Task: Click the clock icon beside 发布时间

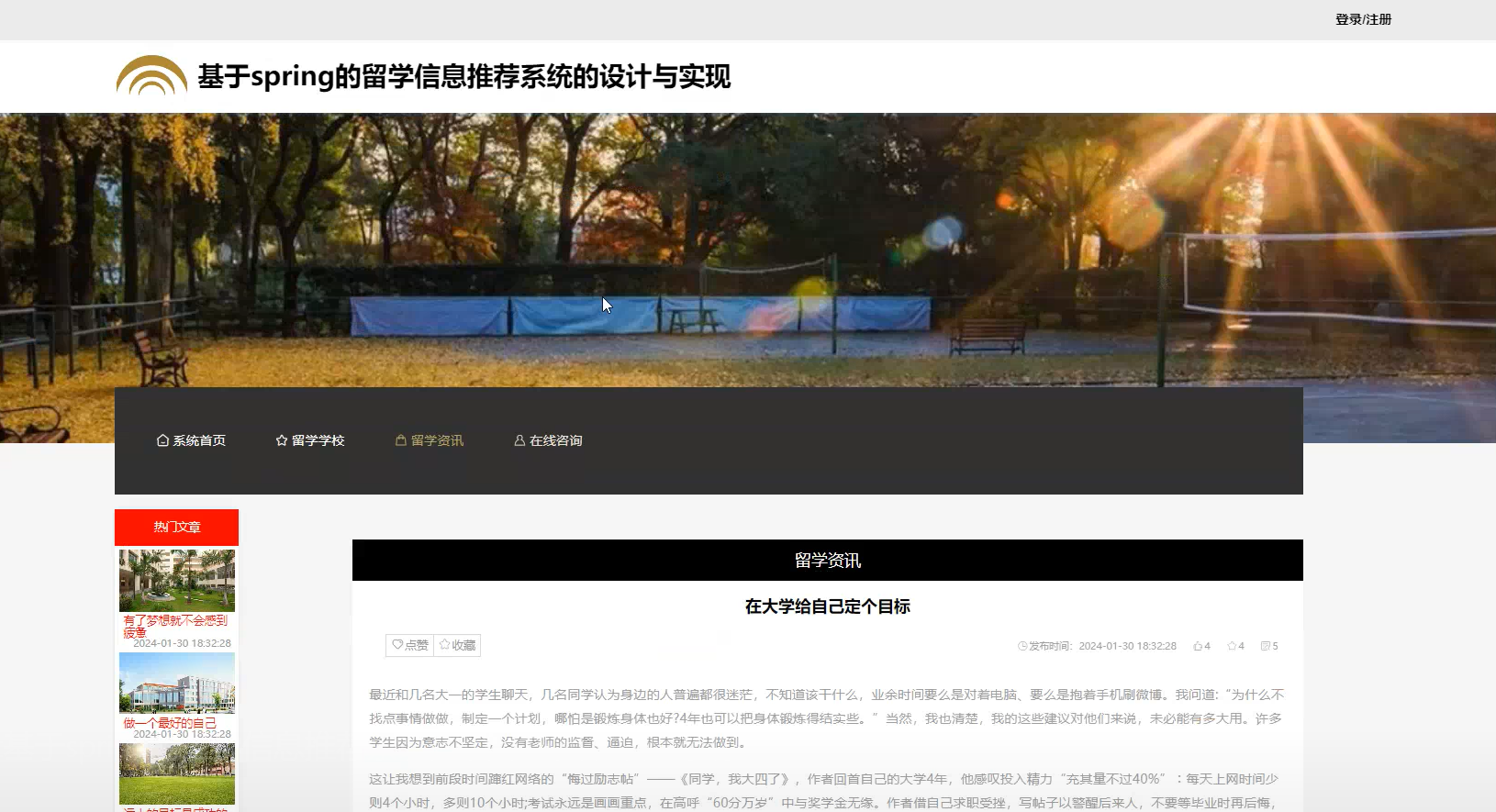Action: [x=1022, y=646]
